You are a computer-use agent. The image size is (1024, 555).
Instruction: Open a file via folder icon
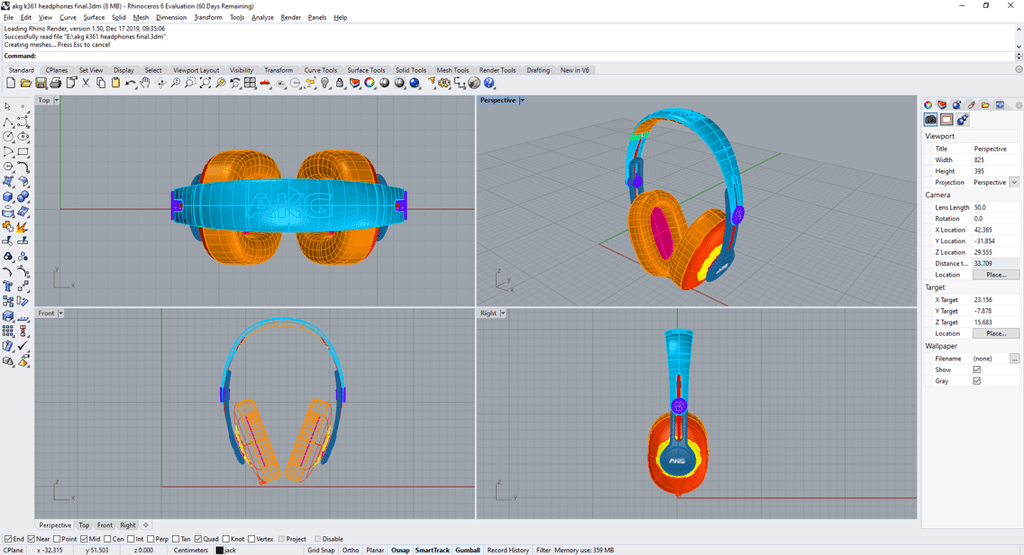click(25, 83)
